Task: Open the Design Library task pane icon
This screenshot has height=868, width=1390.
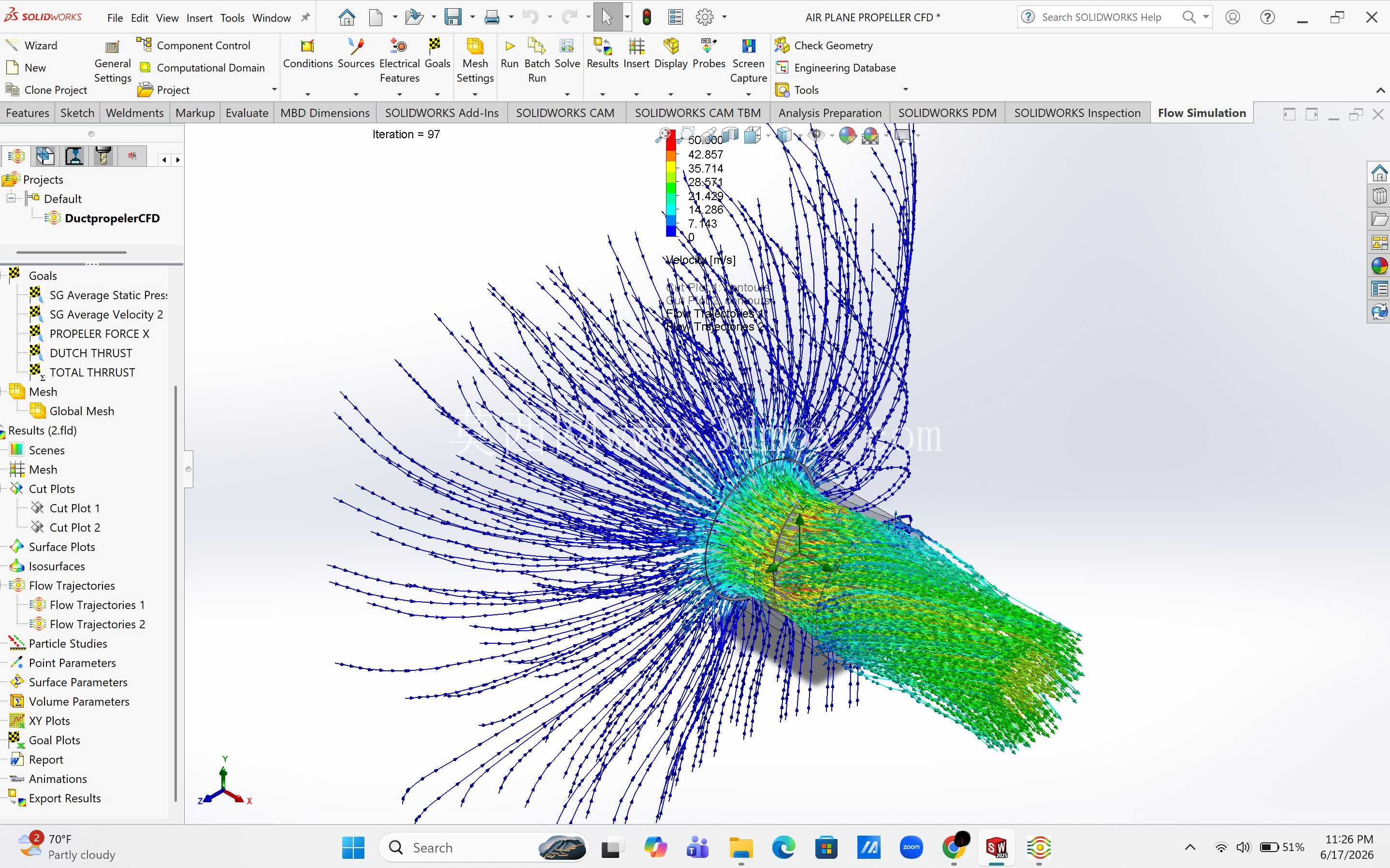Action: (1379, 196)
